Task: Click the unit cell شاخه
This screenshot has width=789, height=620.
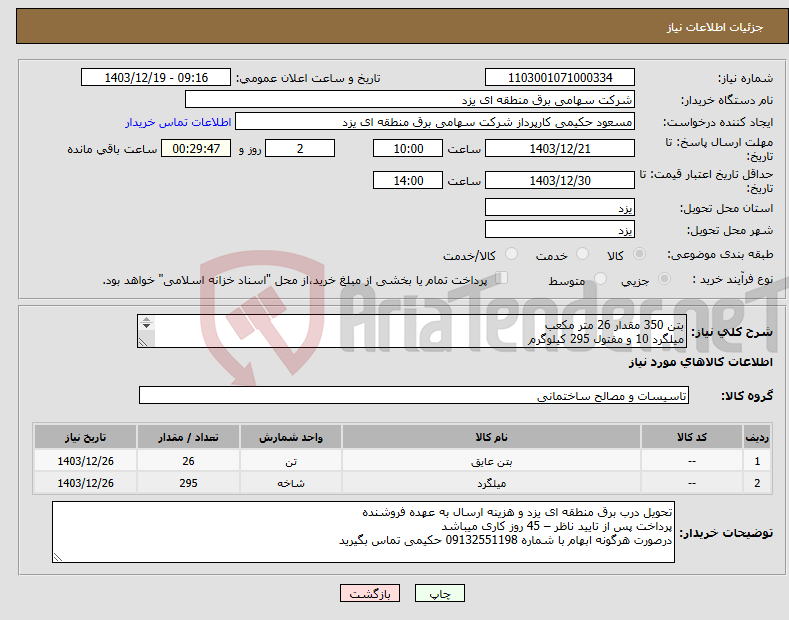Action: pos(291,483)
